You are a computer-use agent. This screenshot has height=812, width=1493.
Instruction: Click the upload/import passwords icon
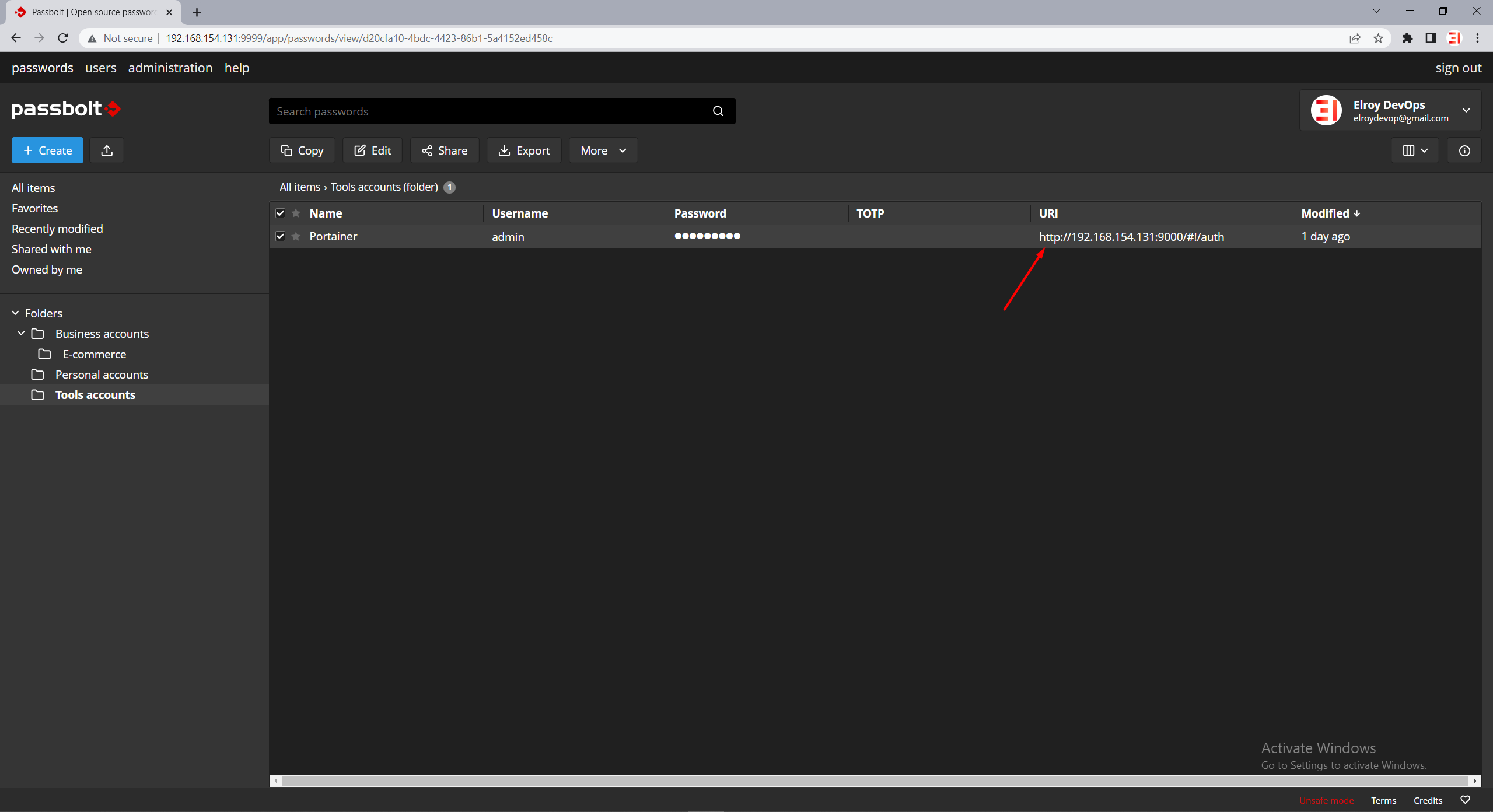click(107, 150)
